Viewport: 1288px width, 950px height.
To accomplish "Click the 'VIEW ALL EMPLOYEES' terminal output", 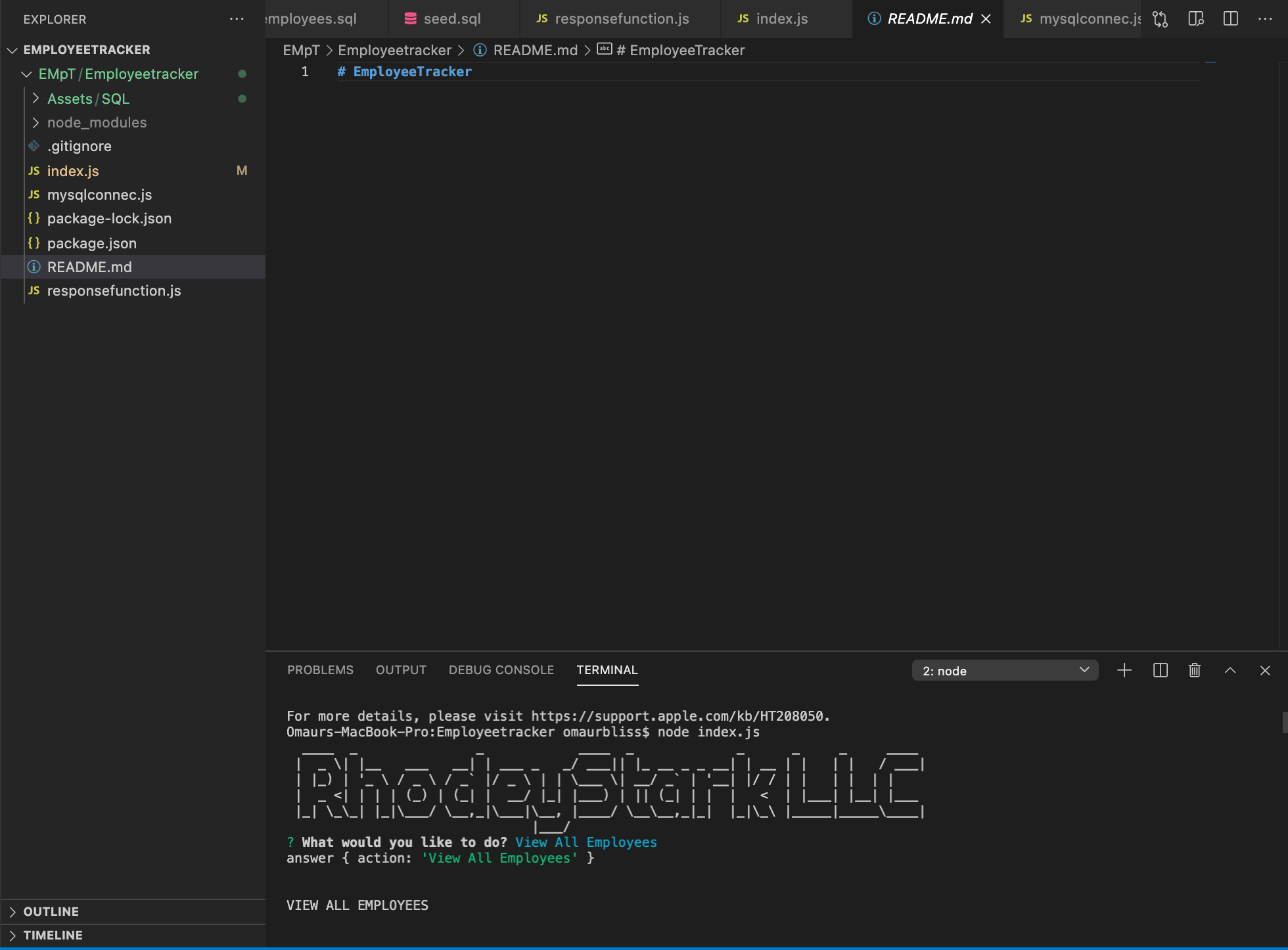I will click(357, 905).
